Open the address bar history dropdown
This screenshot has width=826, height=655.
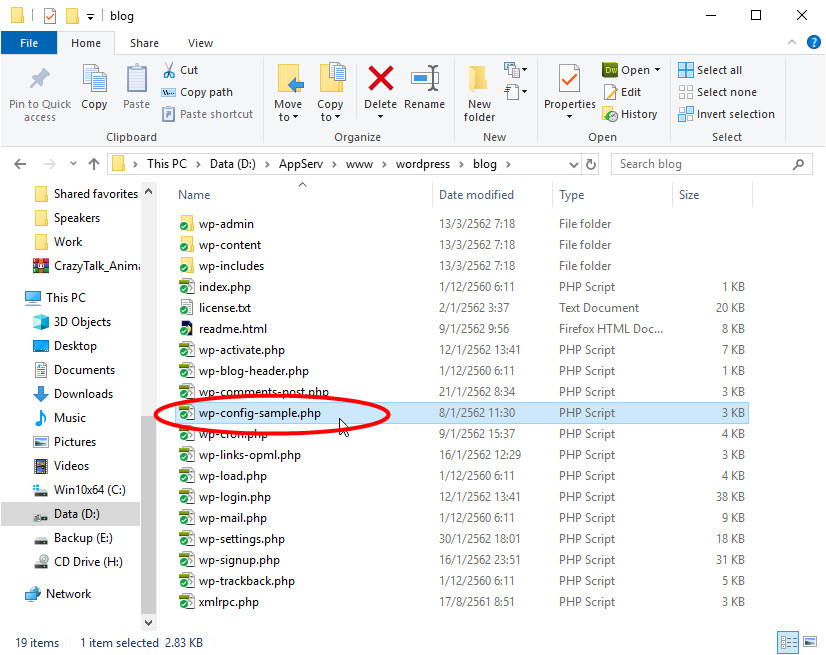[571, 164]
